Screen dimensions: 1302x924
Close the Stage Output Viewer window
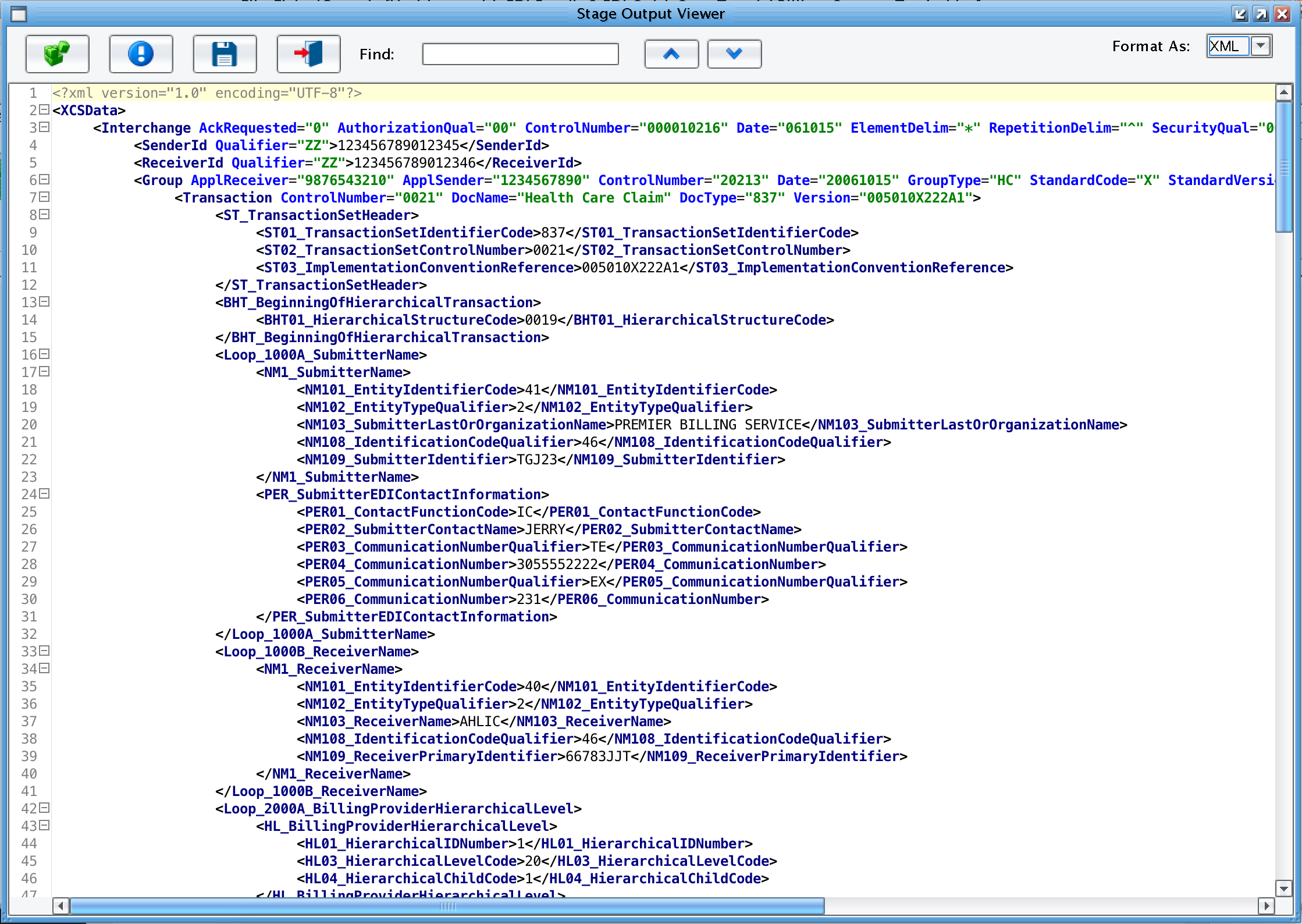(1282, 14)
